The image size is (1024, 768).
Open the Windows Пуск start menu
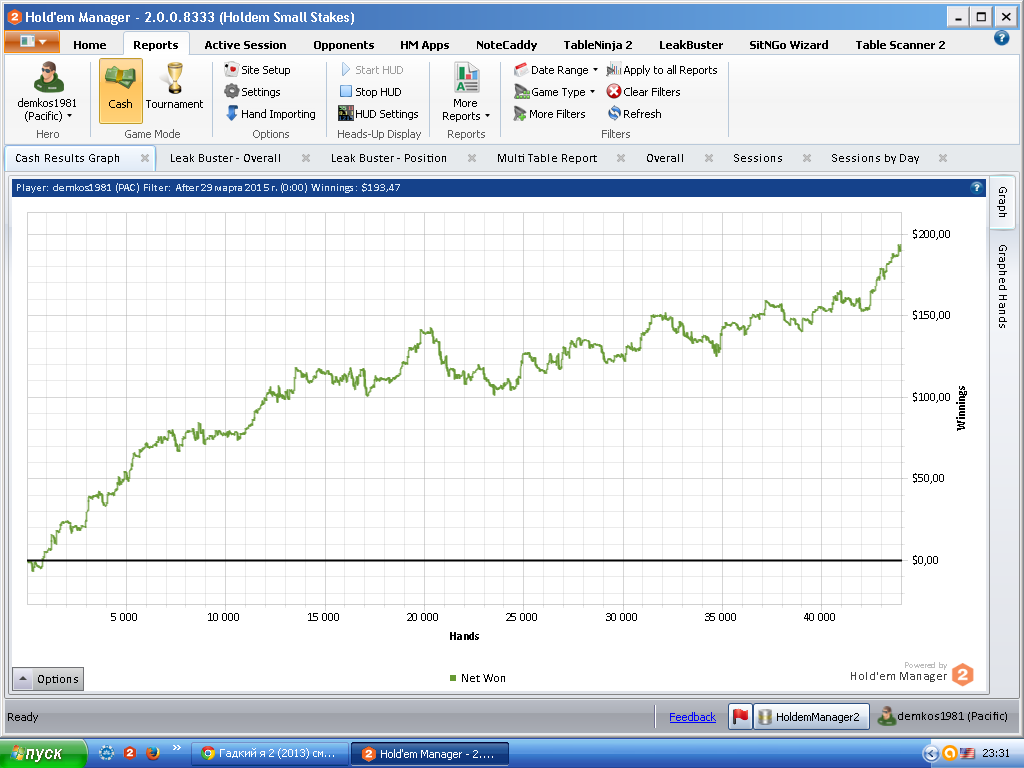tap(43, 754)
